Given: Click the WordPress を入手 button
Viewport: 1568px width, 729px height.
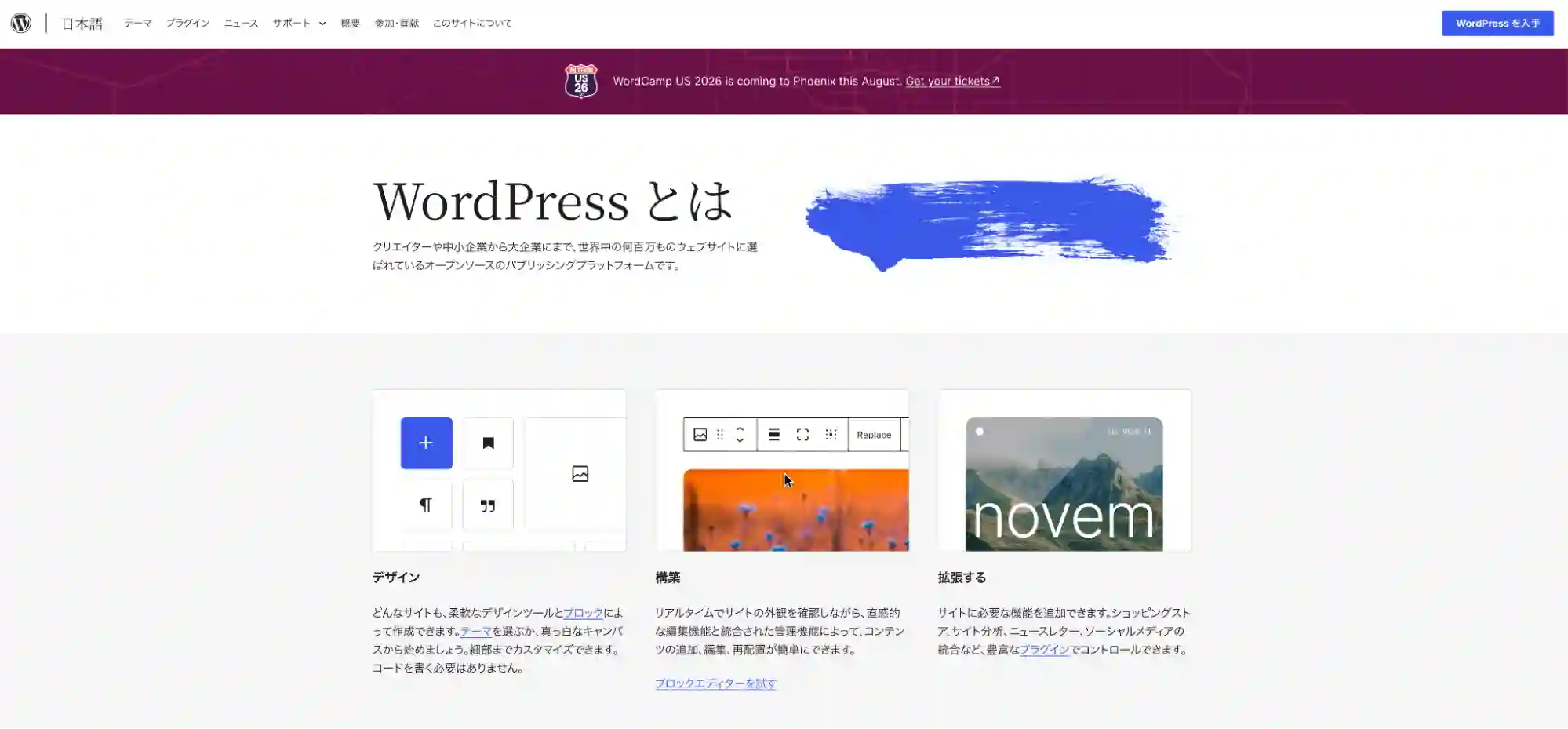Looking at the screenshot, I should click(x=1497, y=24).
